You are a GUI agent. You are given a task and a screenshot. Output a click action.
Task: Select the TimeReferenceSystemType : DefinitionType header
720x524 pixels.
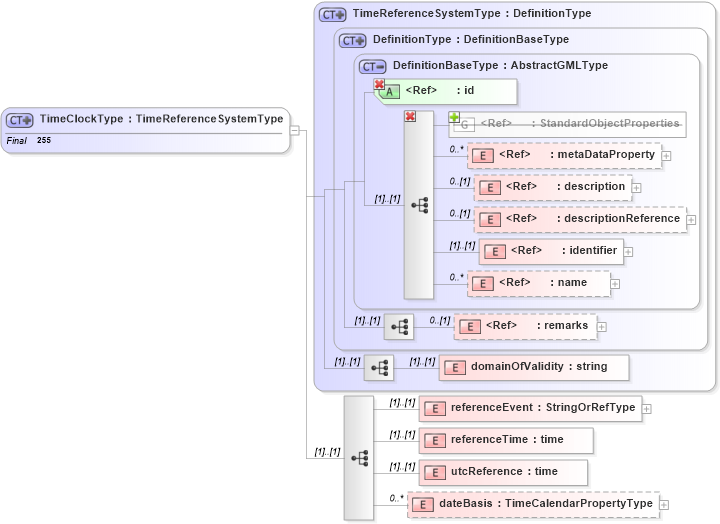(x=472, y=13)
